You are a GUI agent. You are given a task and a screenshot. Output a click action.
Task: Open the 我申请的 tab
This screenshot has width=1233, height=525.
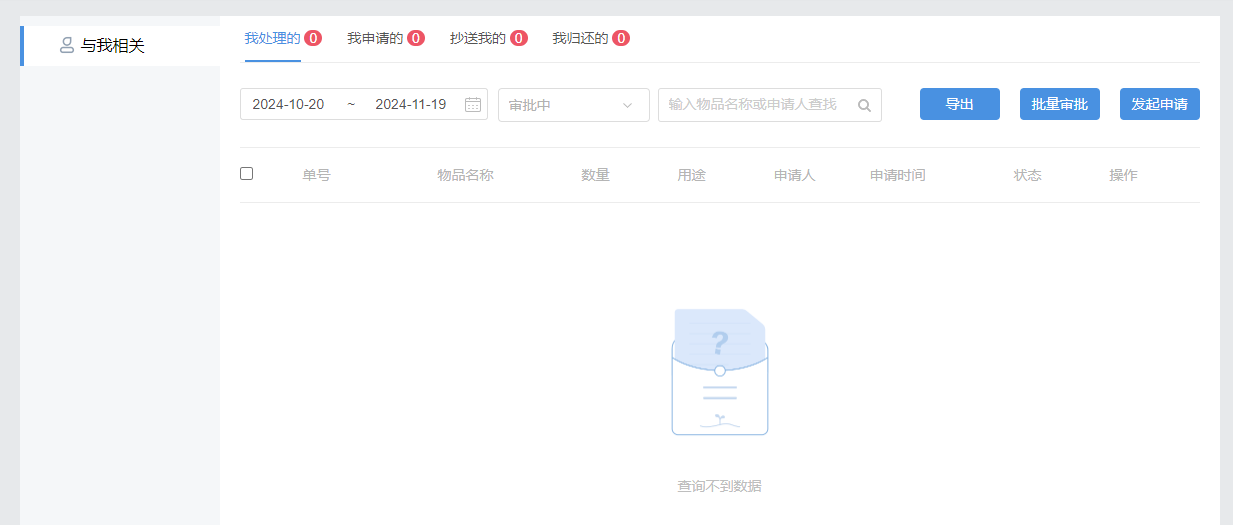375,38
